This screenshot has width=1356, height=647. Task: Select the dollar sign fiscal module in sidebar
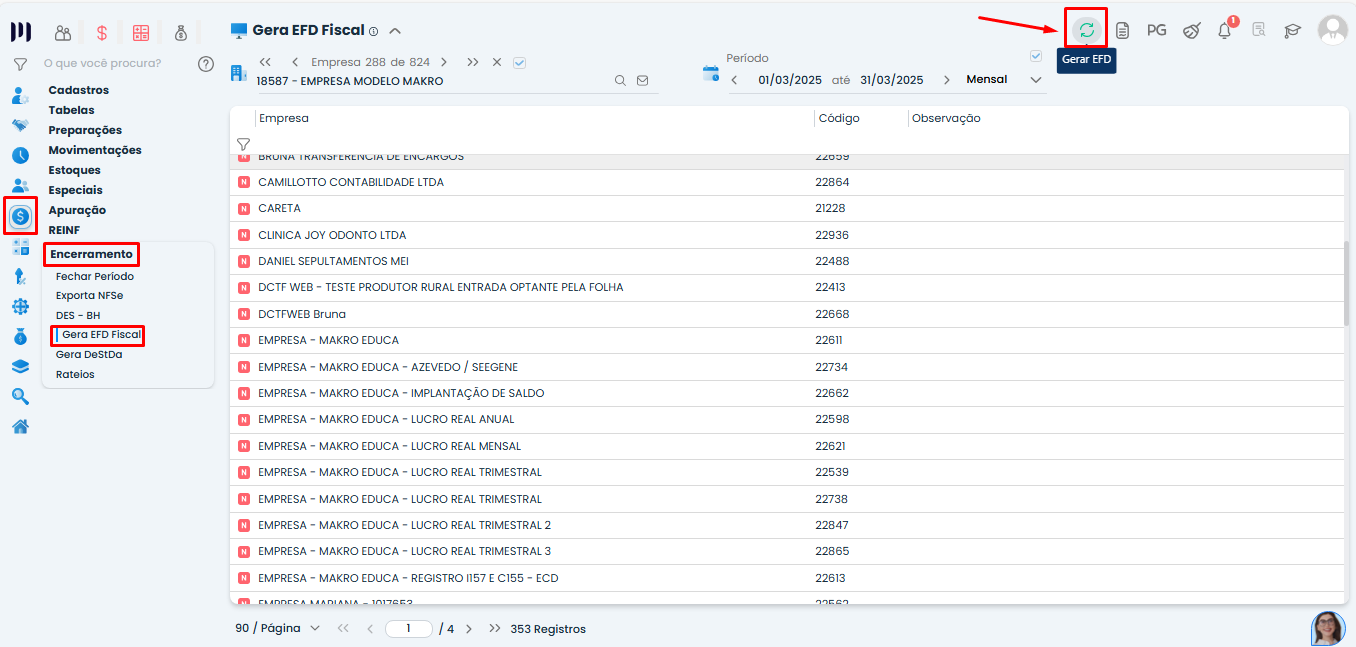(21, 215)
